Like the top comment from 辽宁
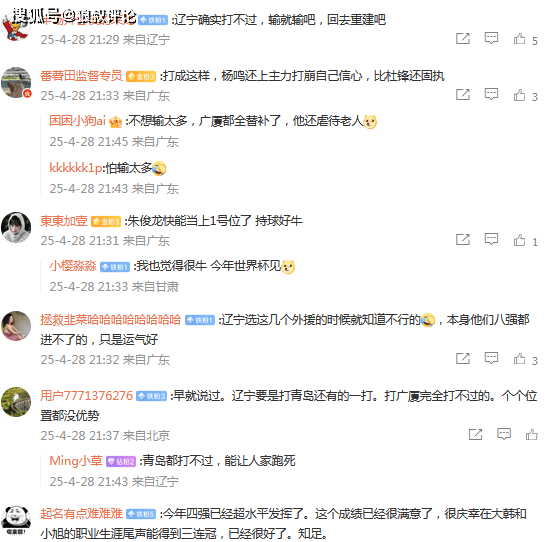This screenshot has height=542, width=546. coord(519,38)
